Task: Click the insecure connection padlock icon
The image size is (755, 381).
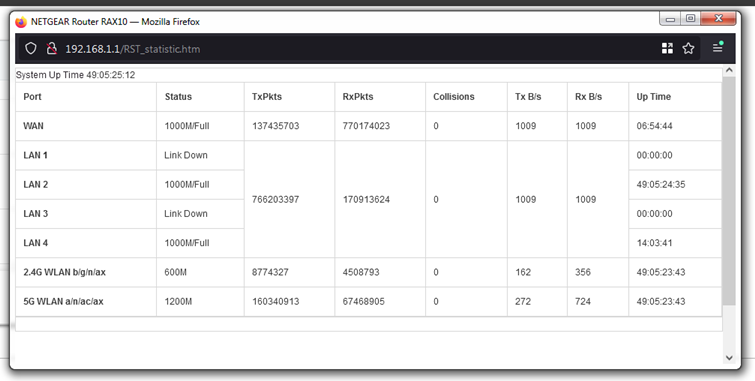Action: (52, 49)
